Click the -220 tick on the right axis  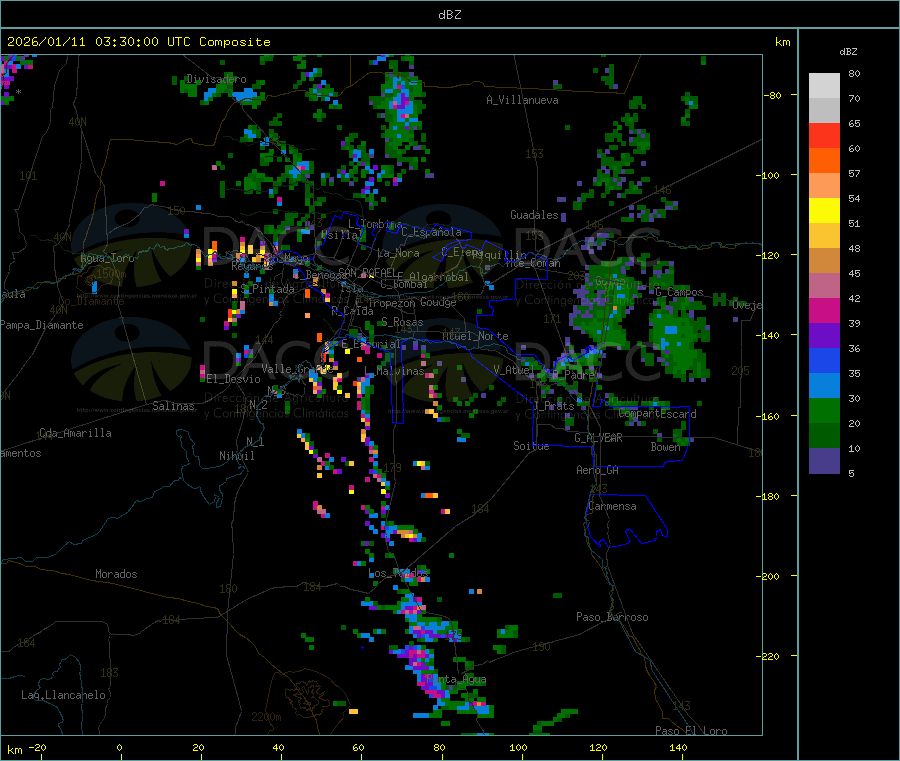(769, 657)
